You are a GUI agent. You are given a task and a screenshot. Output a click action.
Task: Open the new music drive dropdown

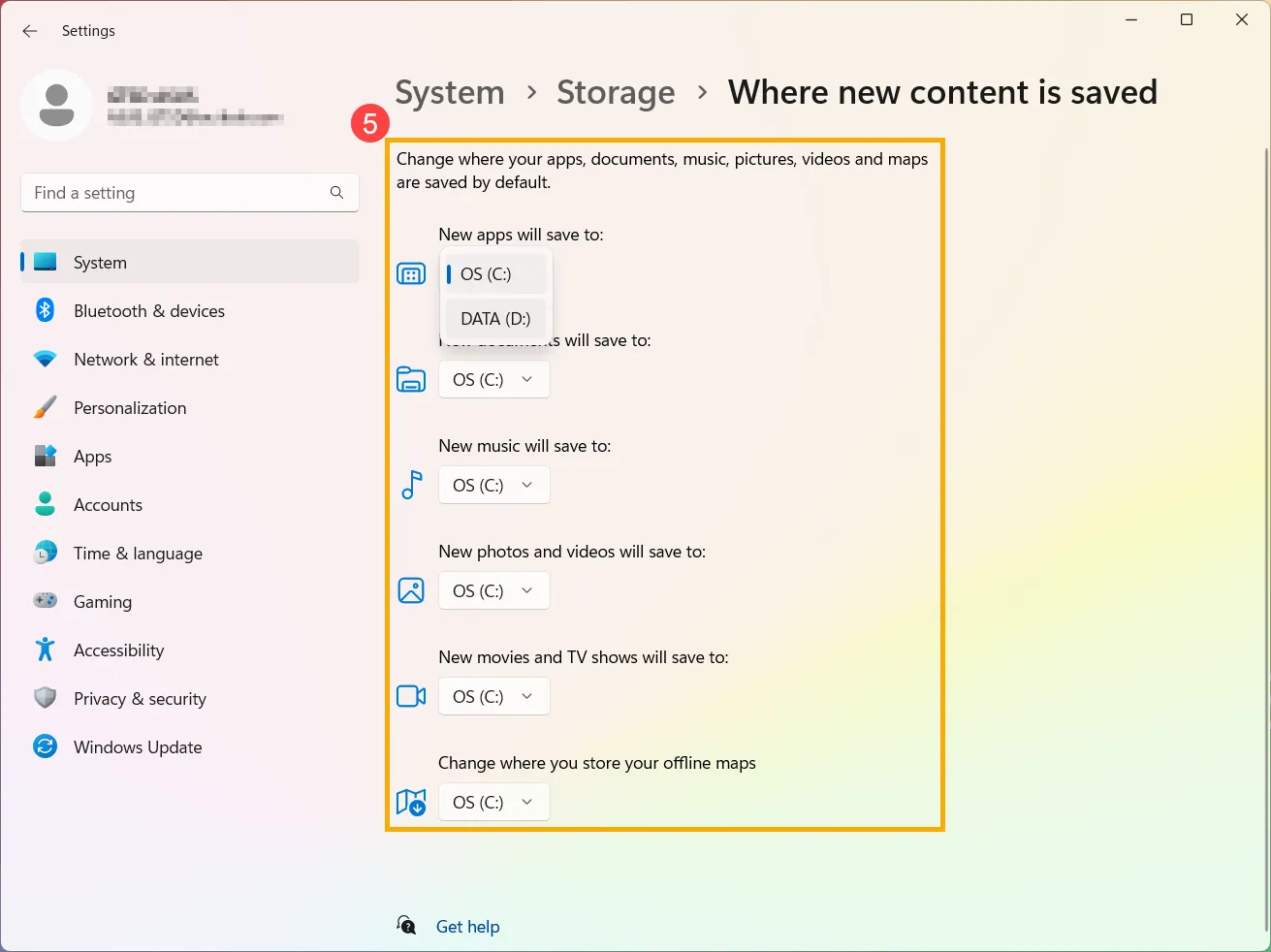pos(494,485)
